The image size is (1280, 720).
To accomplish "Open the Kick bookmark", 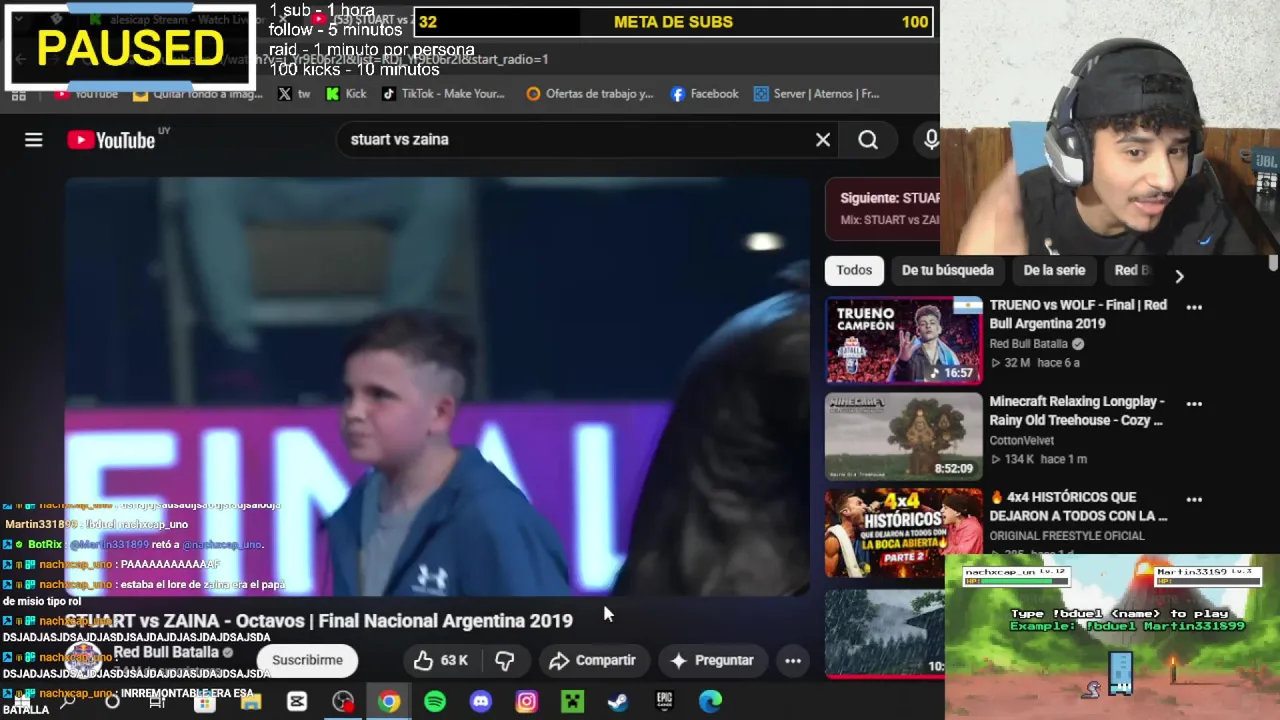I will (346, 94).
